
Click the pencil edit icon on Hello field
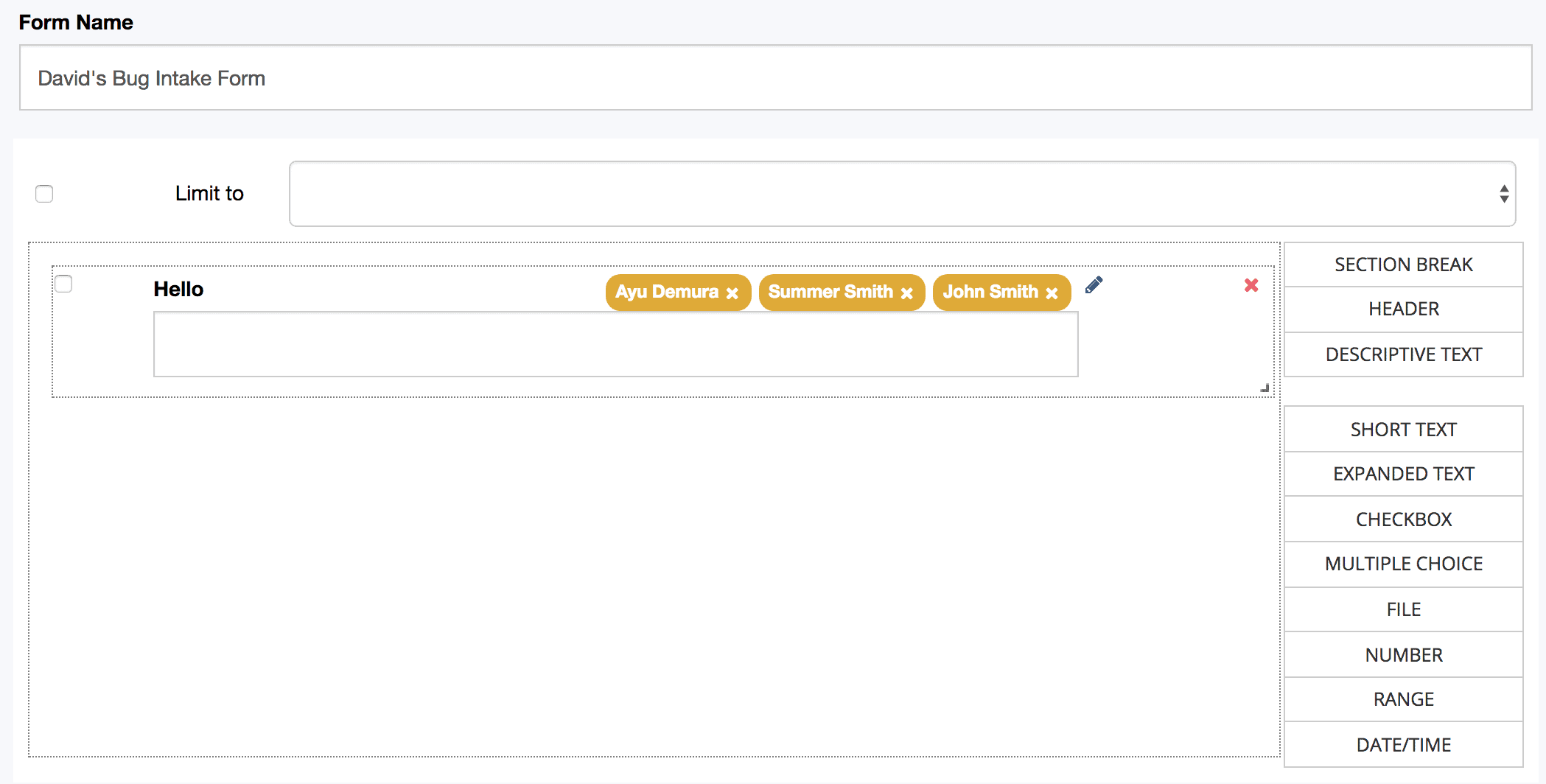[1094, 285]
